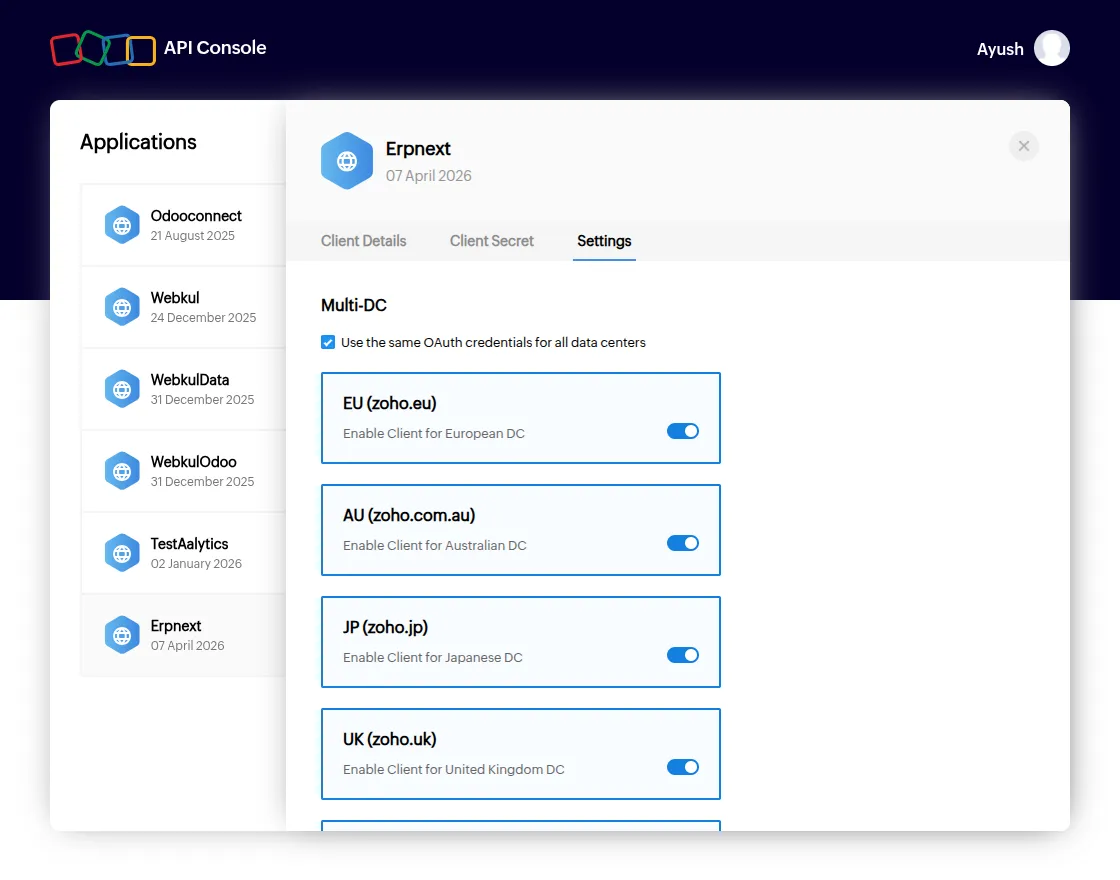Disable the AU (zoho.com.au) client toggle
Screen dimensions: 1120x880
[683, 543]
